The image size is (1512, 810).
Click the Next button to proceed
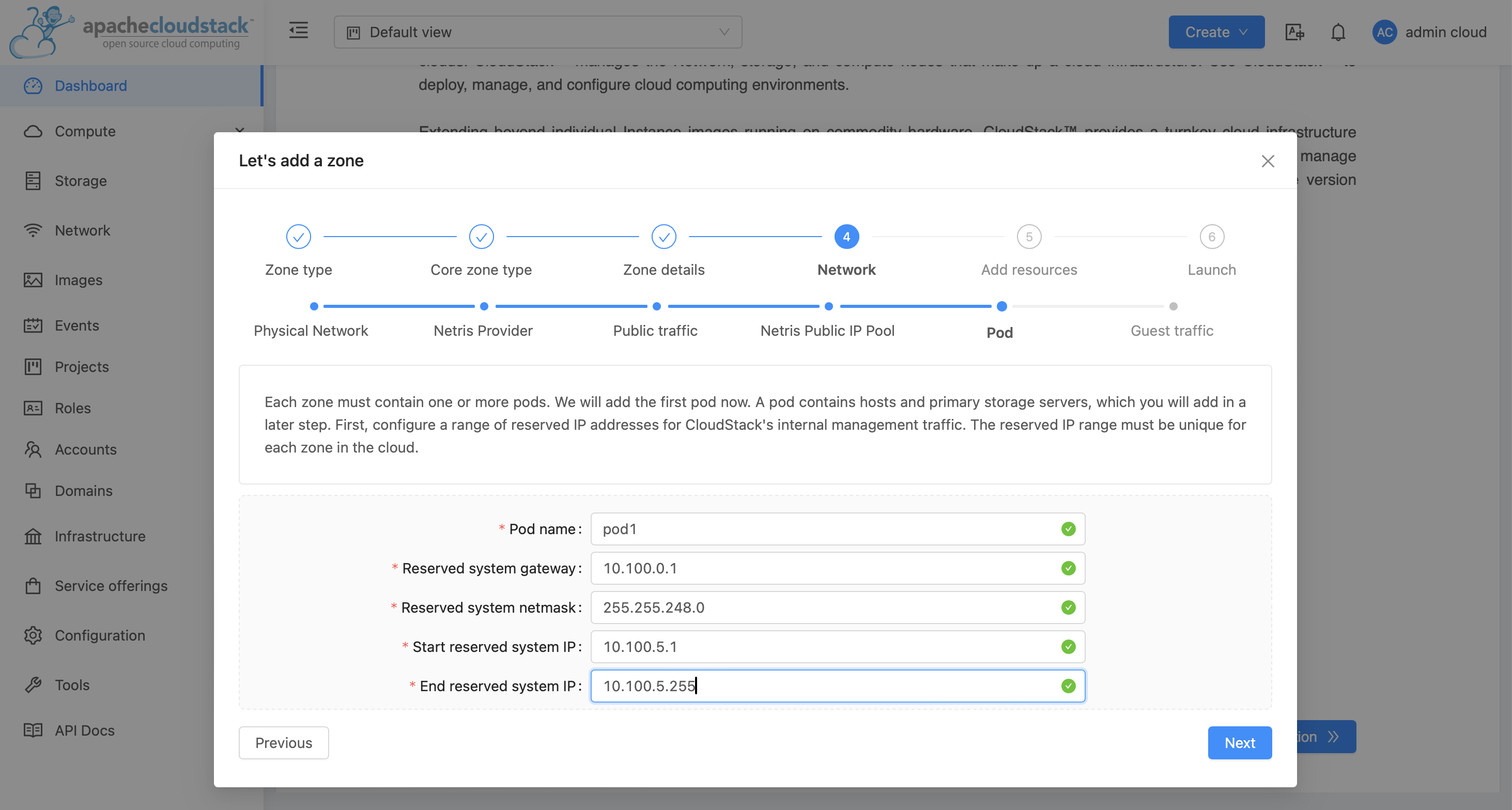pos(1240,742)
